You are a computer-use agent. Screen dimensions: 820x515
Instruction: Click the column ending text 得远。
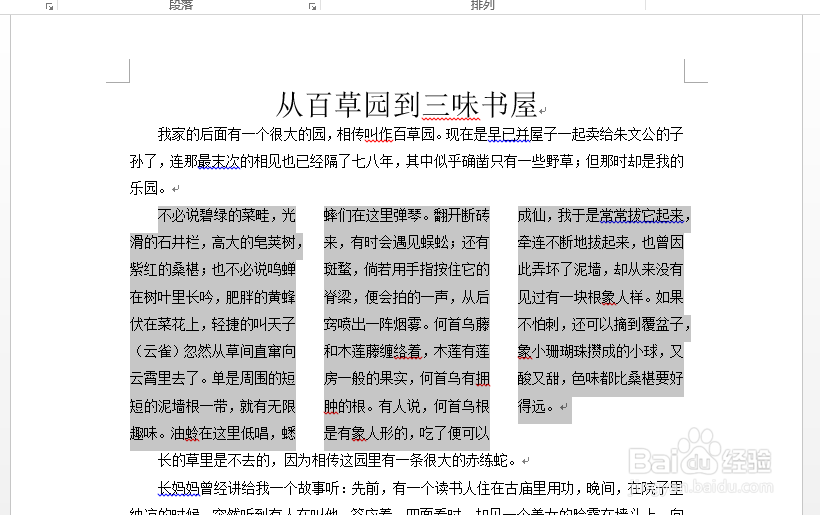click(x=537, y=406)
